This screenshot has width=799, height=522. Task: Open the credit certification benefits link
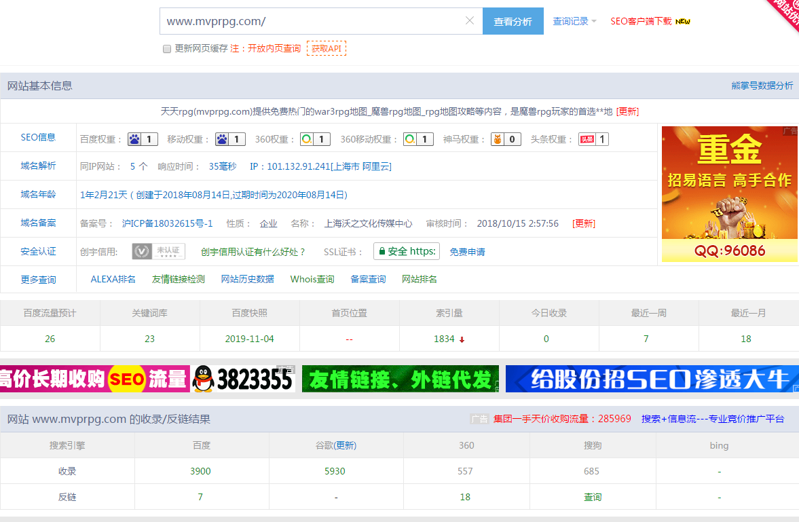[x=253, y=252]
